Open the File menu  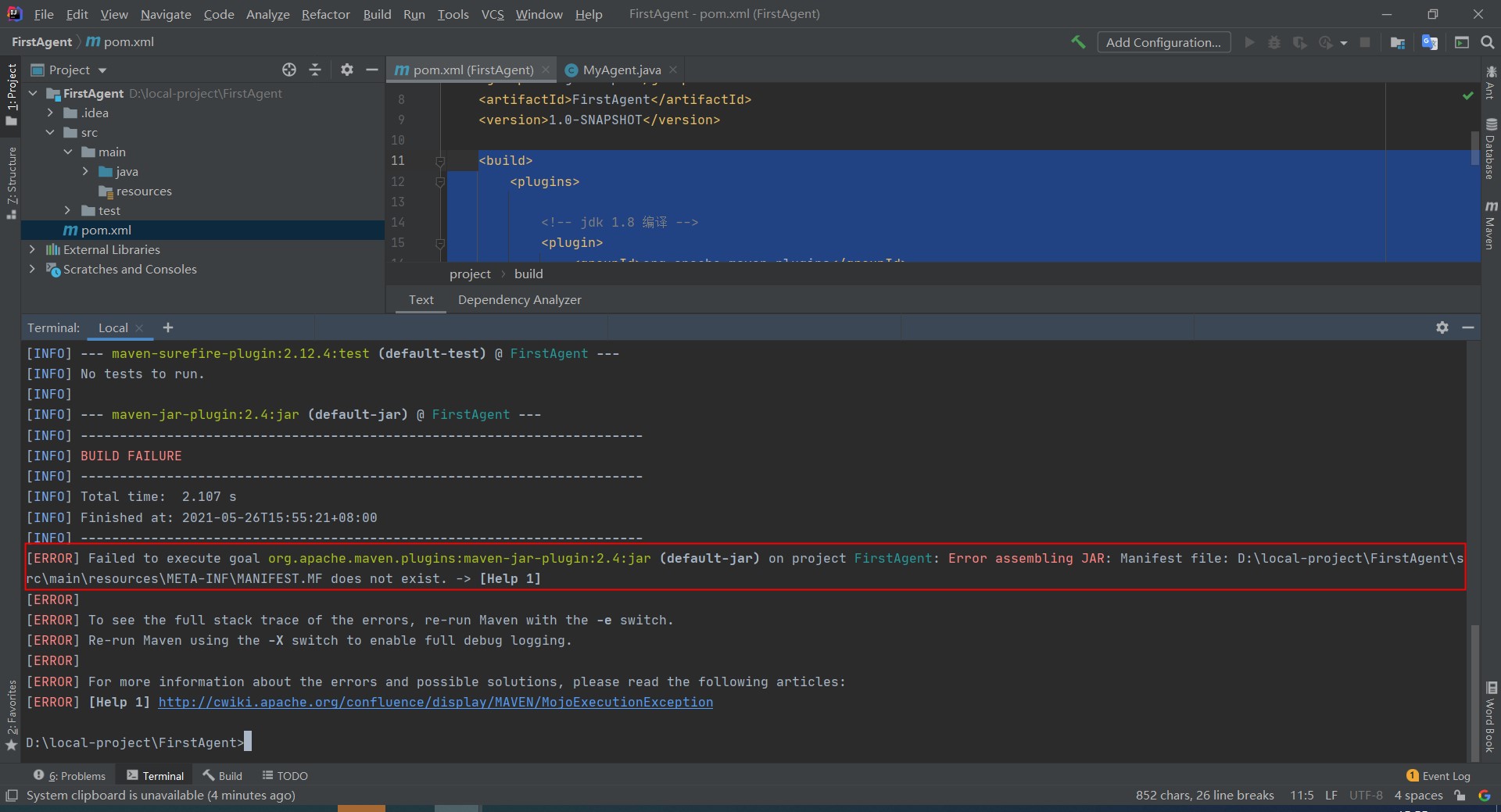pos(44,14)
